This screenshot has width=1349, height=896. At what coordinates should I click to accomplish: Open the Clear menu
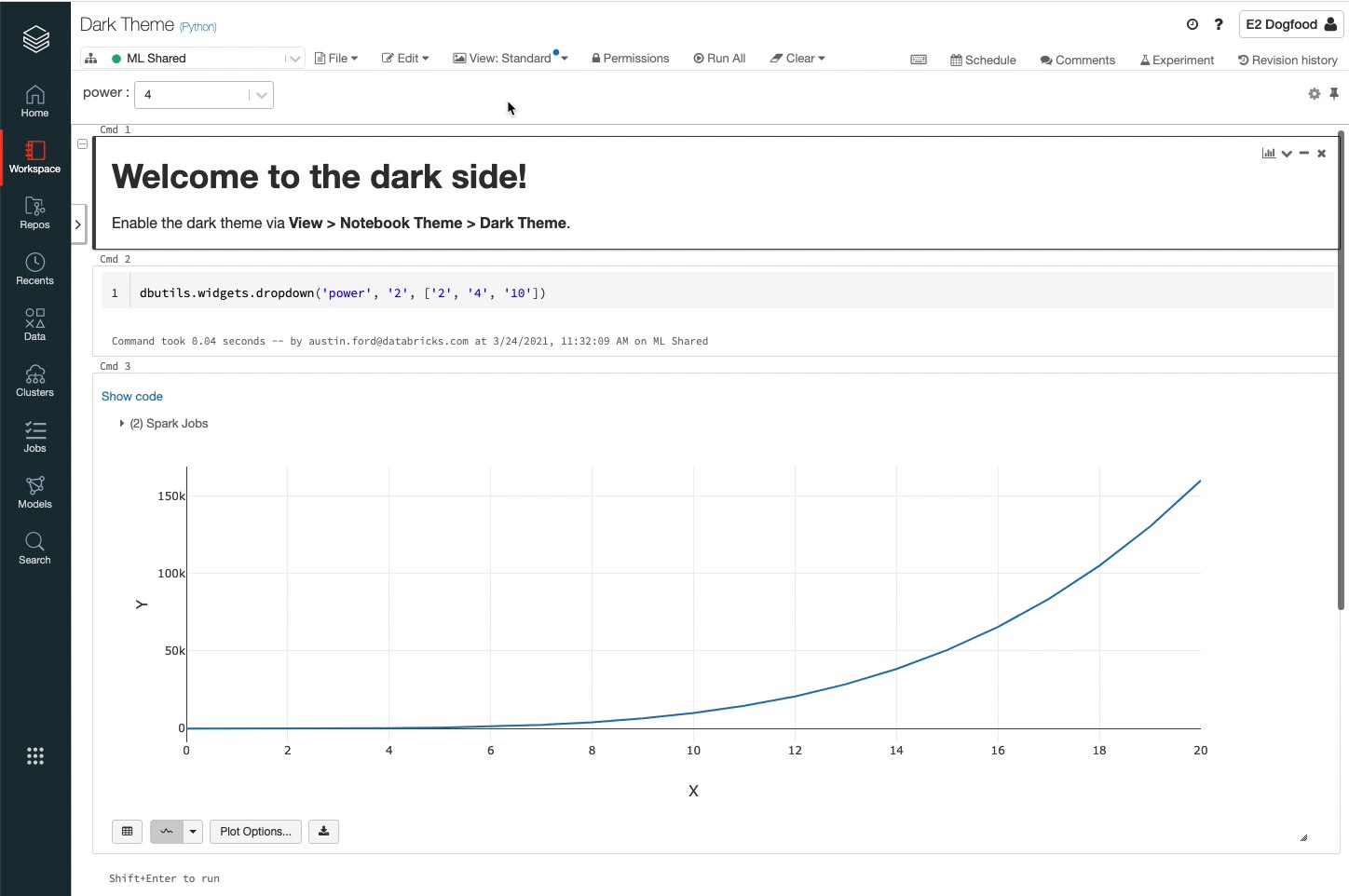coord(797,59)
